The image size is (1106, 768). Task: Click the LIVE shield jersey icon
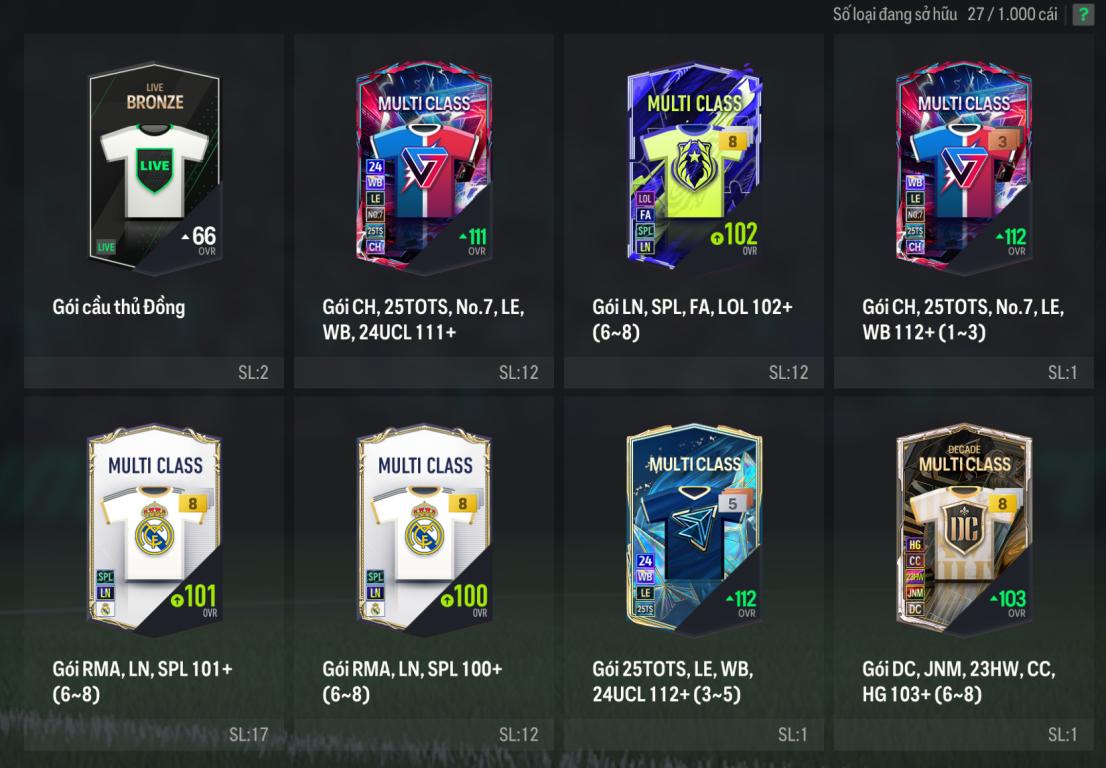tap(154, 170)
